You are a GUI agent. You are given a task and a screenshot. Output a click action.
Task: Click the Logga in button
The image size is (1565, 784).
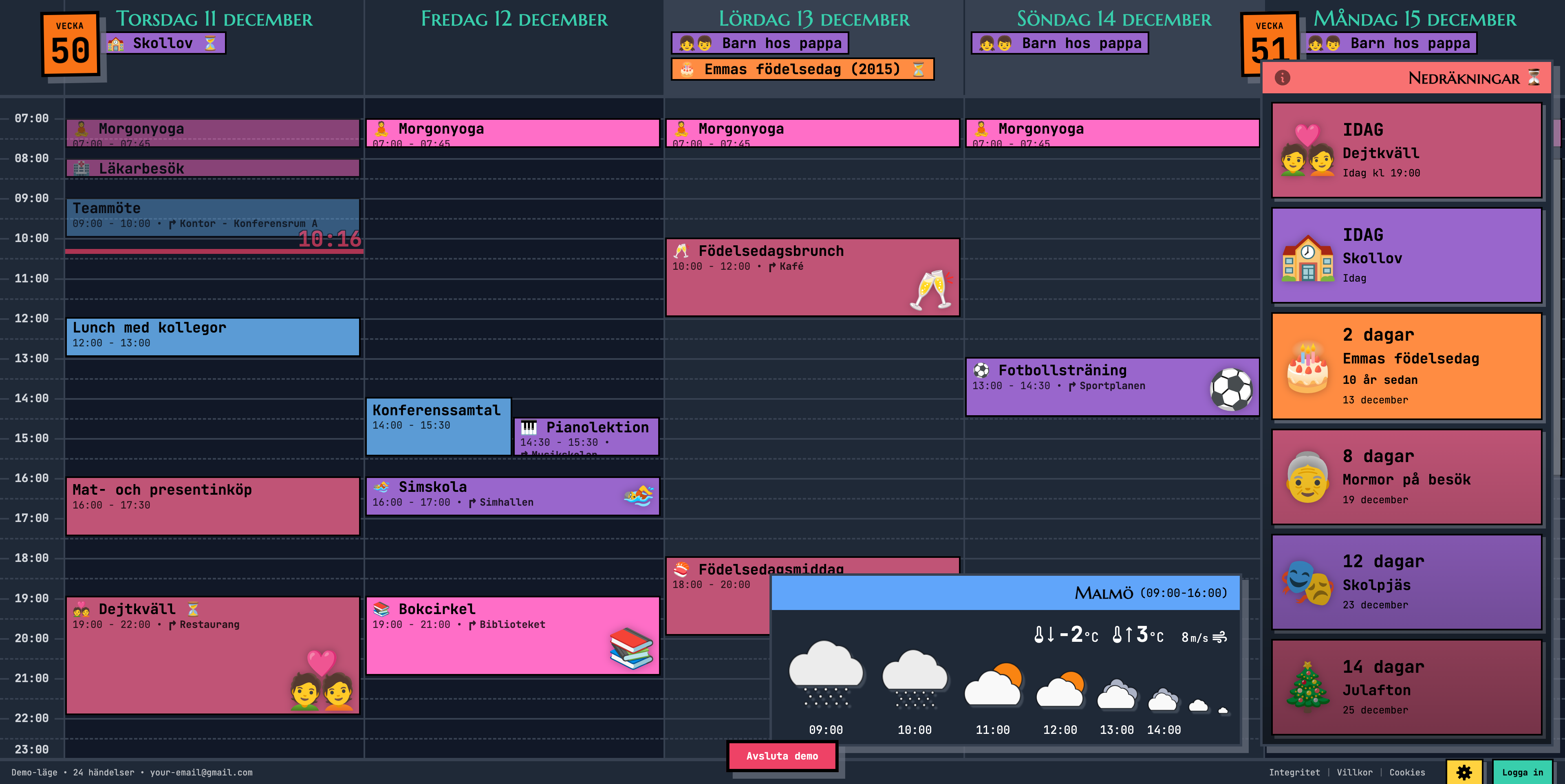pyautogui.click(x=1523, y=772)
